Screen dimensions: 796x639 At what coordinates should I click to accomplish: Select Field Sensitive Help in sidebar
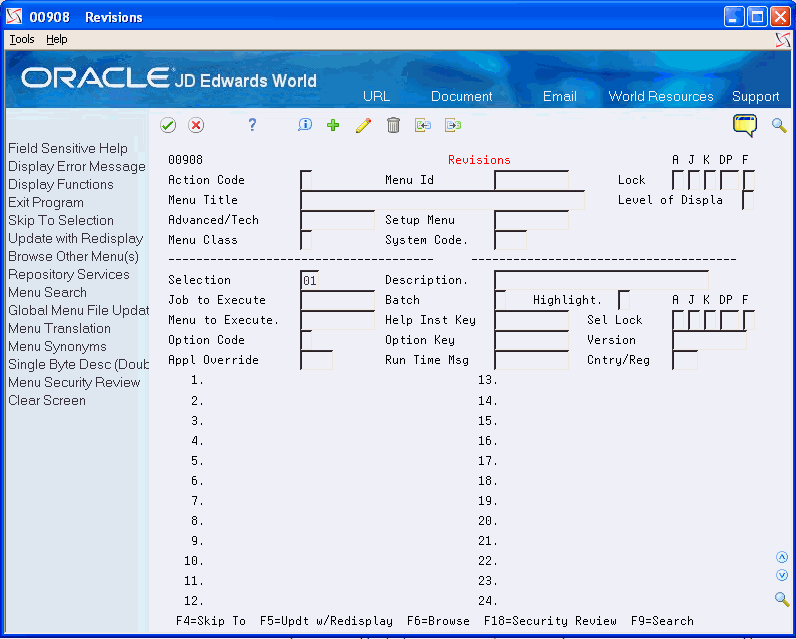point(68,148)
